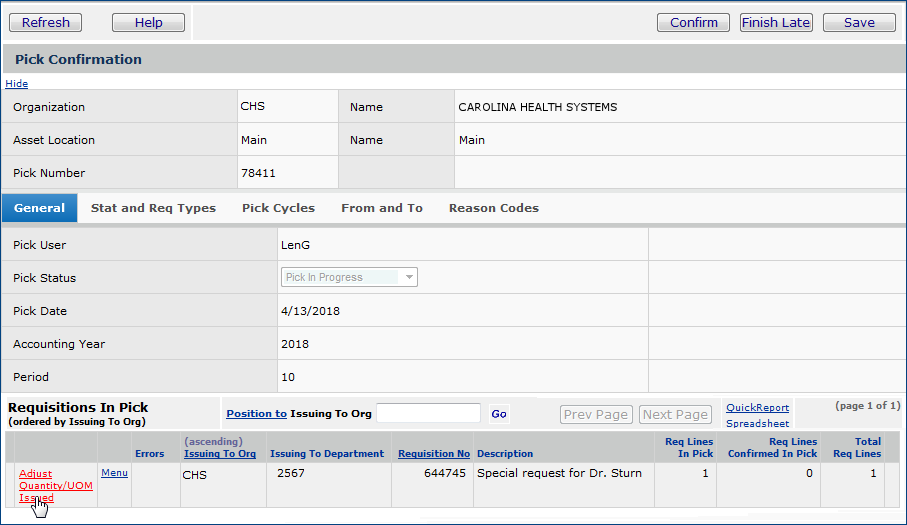907x525 pixels.
Task: Switch to the General tab
Action: point(40,208)
